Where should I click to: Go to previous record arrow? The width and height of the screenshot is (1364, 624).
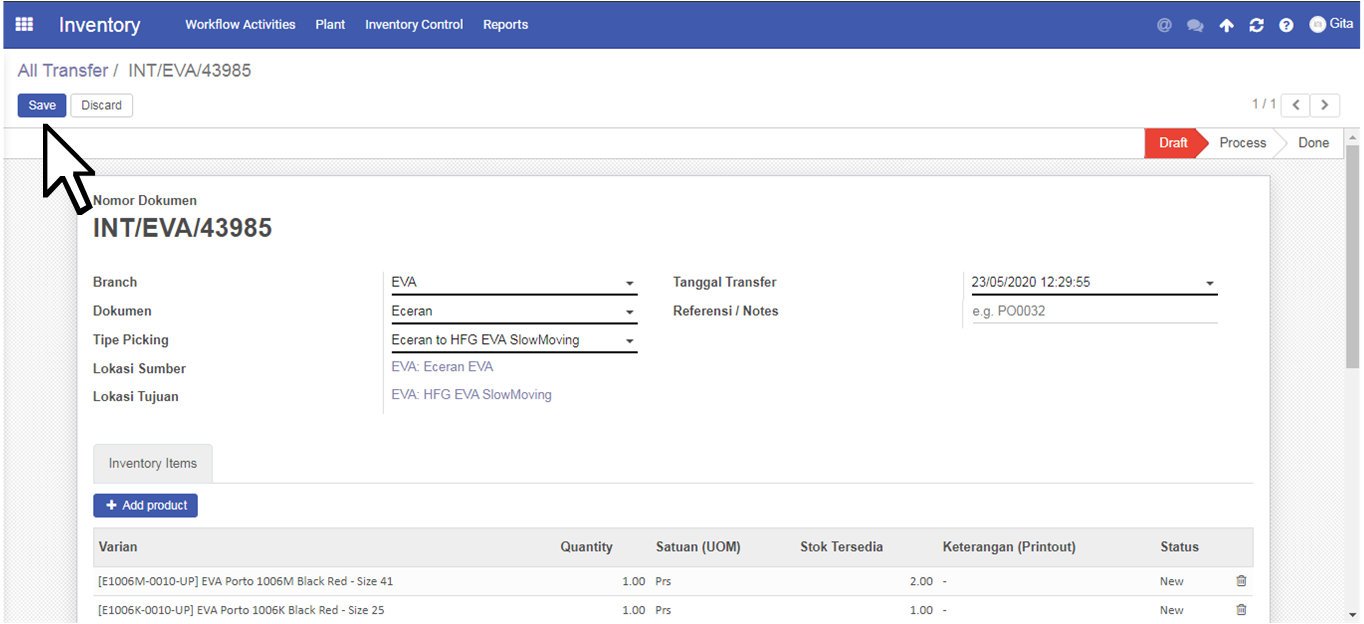[1296, 105]
